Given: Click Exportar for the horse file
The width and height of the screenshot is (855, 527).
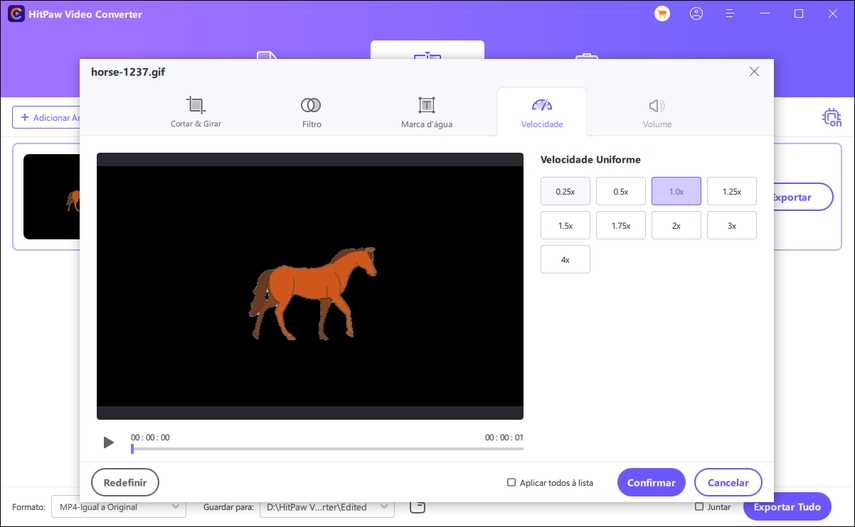Looking at the screenshot, I should point(802,197).
